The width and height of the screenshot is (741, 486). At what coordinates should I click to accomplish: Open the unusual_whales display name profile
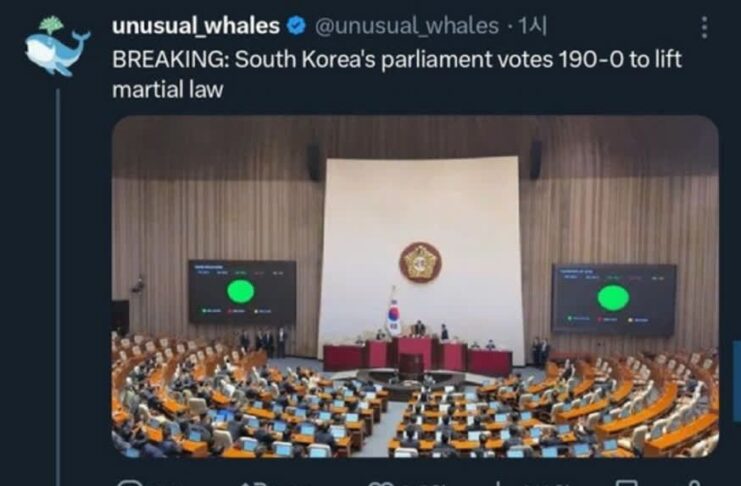(196, 26)
